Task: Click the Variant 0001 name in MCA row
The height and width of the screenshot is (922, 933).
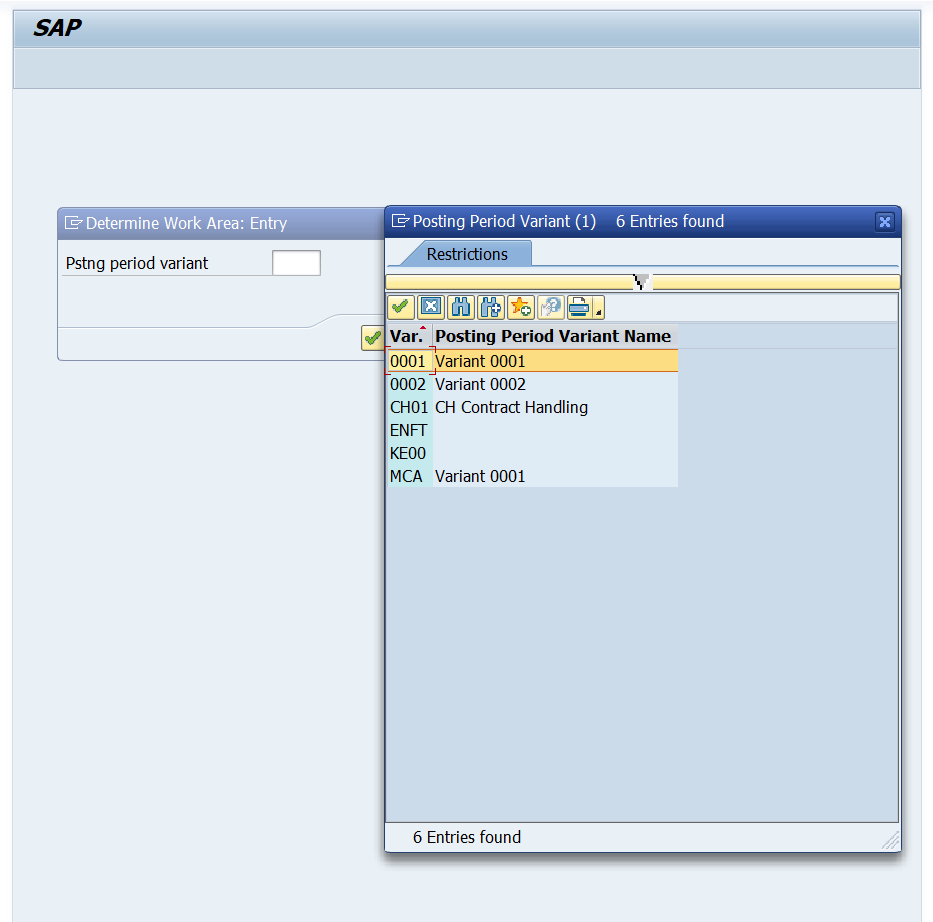Action: [555, 476]
